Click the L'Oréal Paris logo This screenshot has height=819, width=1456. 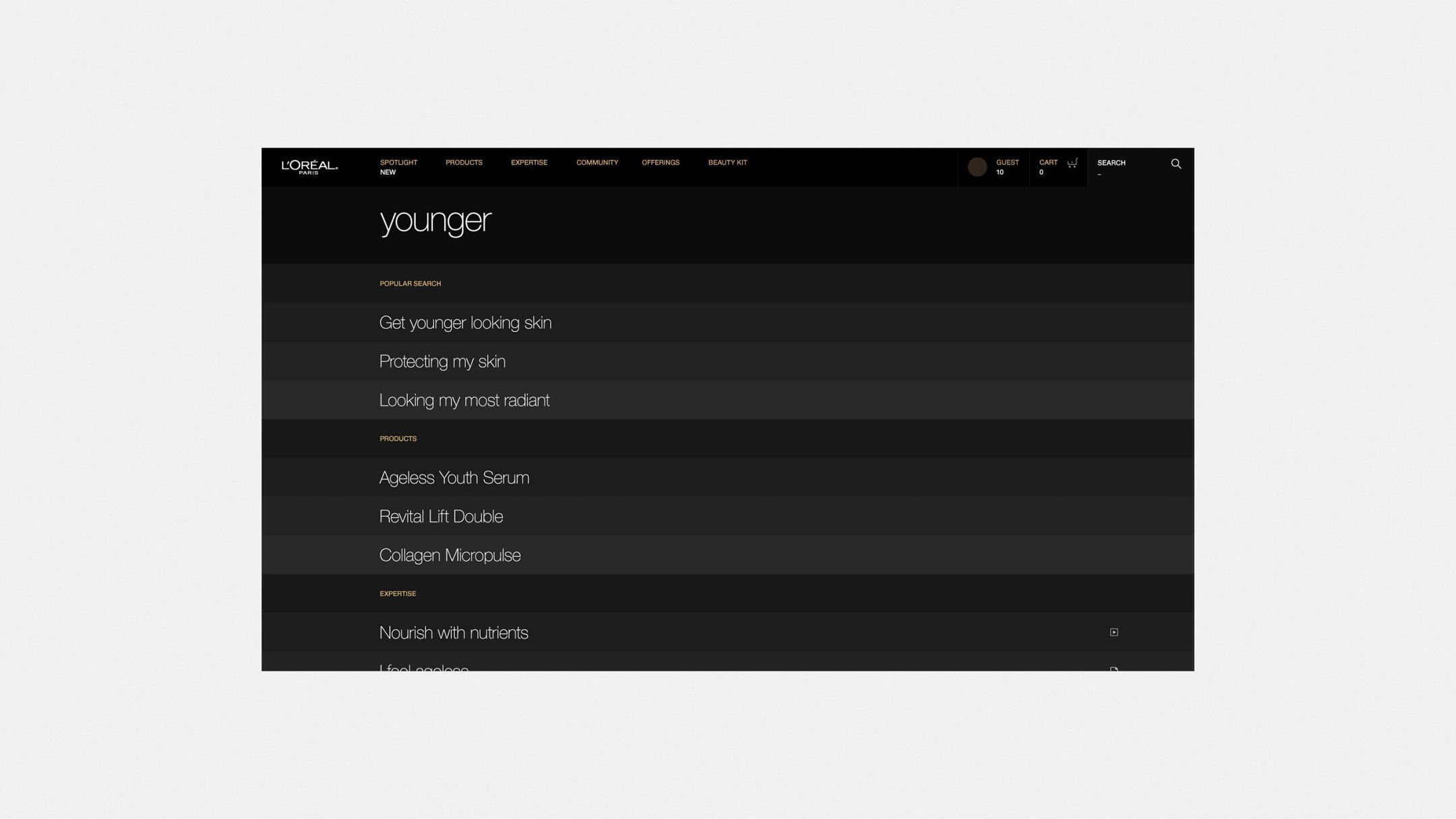pos(309,167)
